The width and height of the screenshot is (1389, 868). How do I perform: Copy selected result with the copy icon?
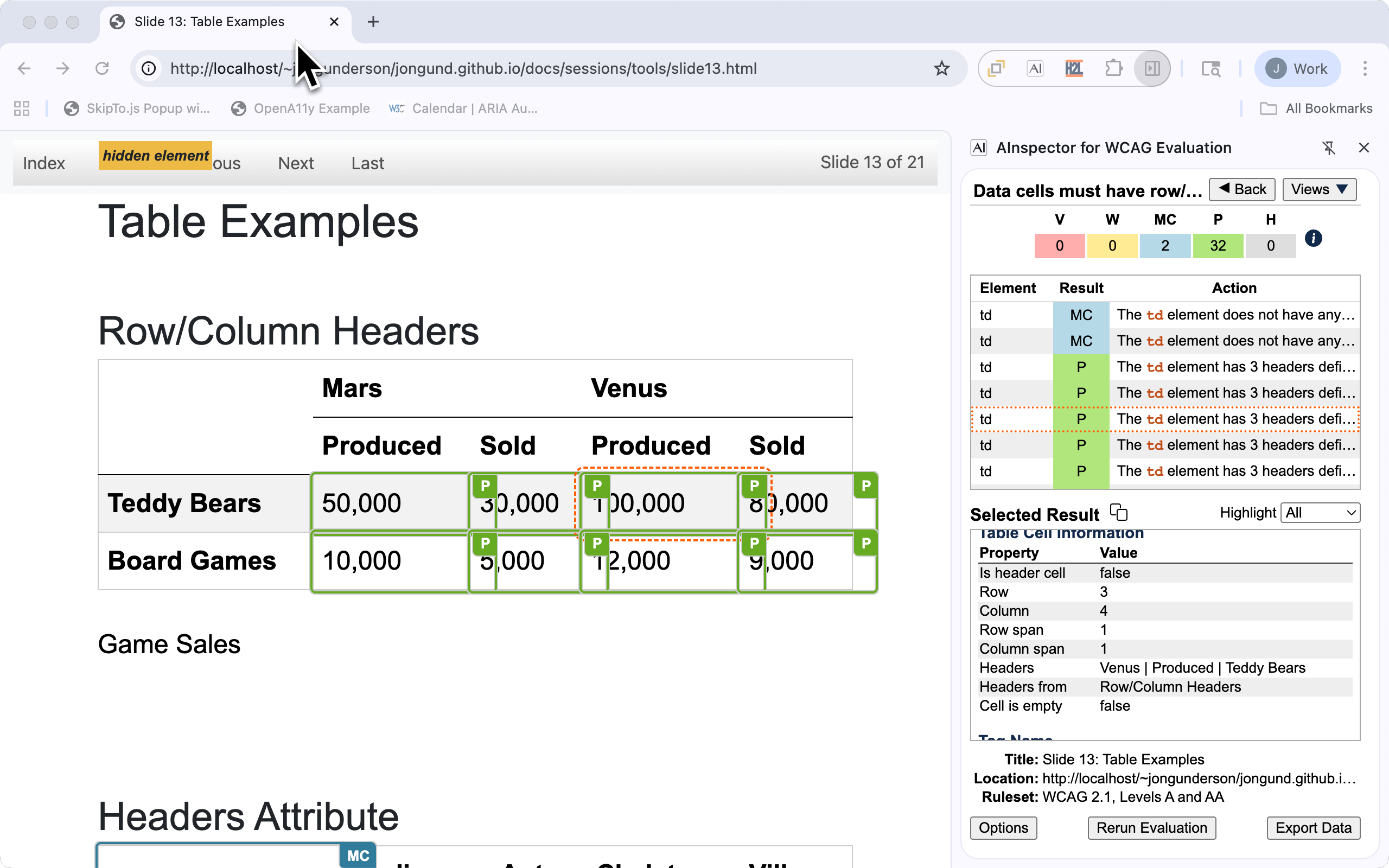point(1119,512)
